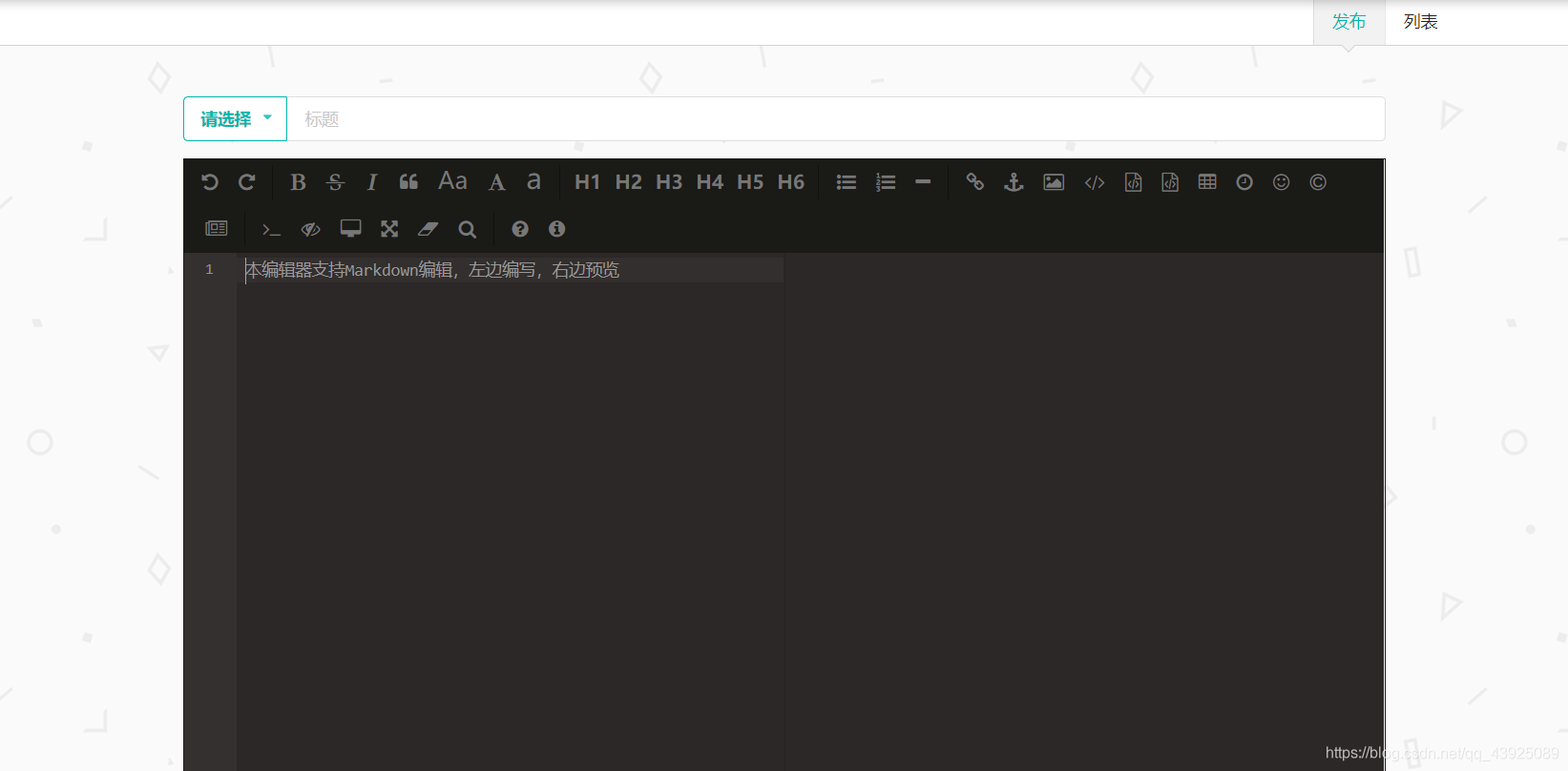Insert current date and time
This screenshot has width=1568, height=771.
[1244, 182]
